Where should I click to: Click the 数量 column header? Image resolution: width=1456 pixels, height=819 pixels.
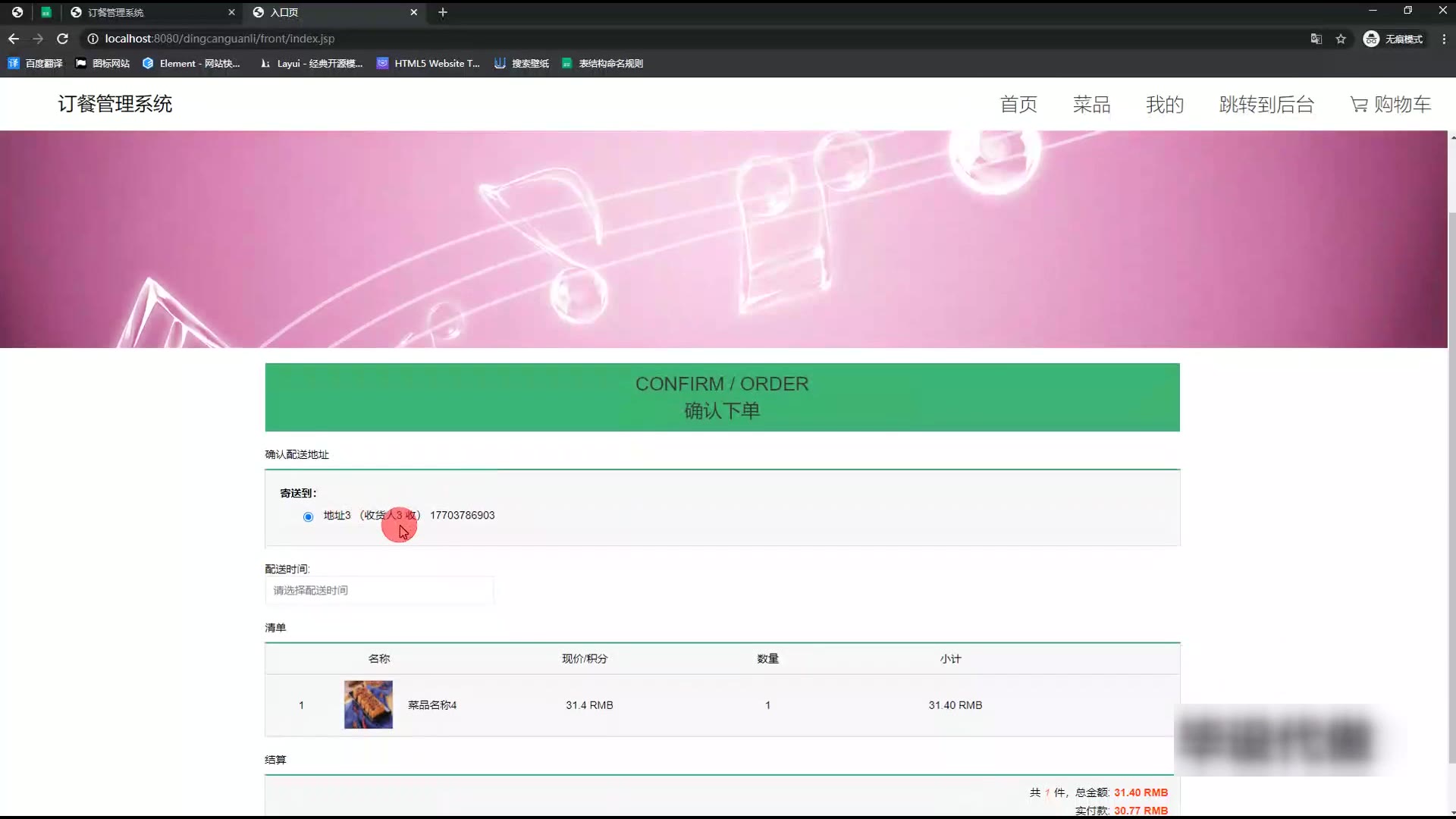pyautogui.click(x=767, y=659)
